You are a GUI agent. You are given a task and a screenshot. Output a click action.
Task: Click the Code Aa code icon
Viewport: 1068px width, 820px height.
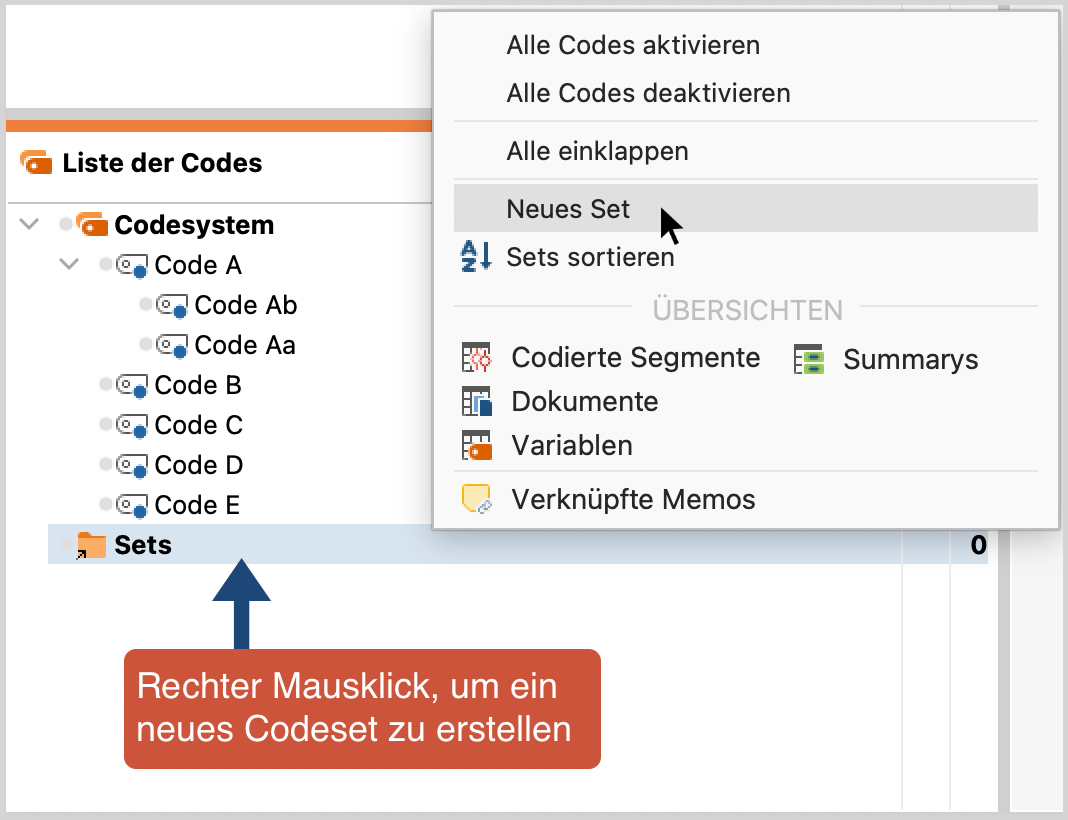click(x=172, y=345)
